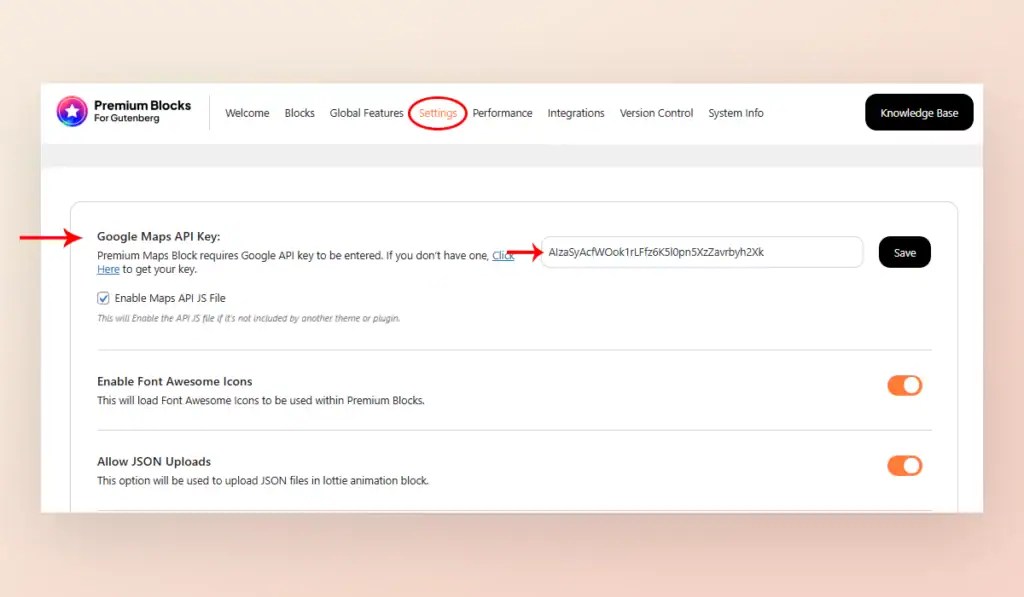Image resolution: width=1024 pixels, height=597 pixels.
Task: View the Integrations tab
Action: point(576,113)
